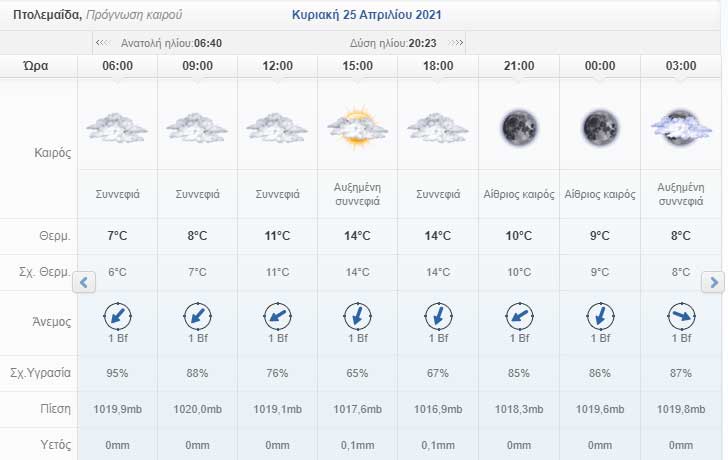
Task: Click the 14°C temperature at 18:00
Action: 437,236
